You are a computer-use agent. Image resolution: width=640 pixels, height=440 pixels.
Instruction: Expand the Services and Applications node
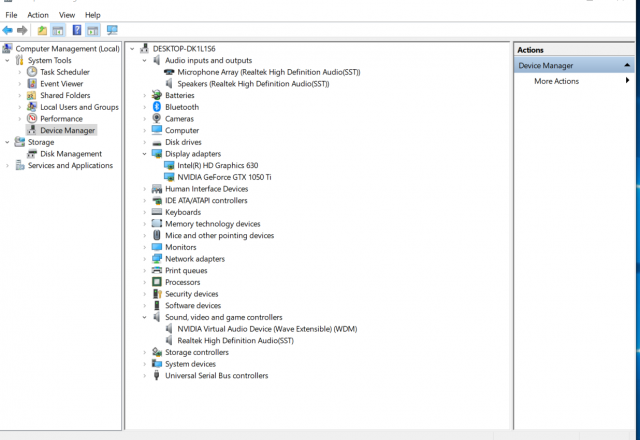click(x=8, y=166)
